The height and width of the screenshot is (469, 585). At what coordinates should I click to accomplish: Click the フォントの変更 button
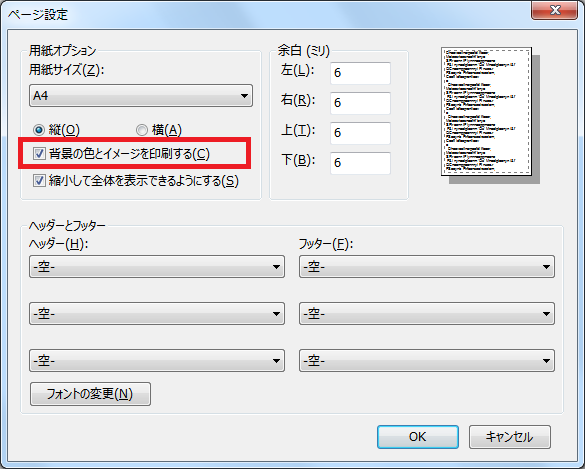click(90, 394)
